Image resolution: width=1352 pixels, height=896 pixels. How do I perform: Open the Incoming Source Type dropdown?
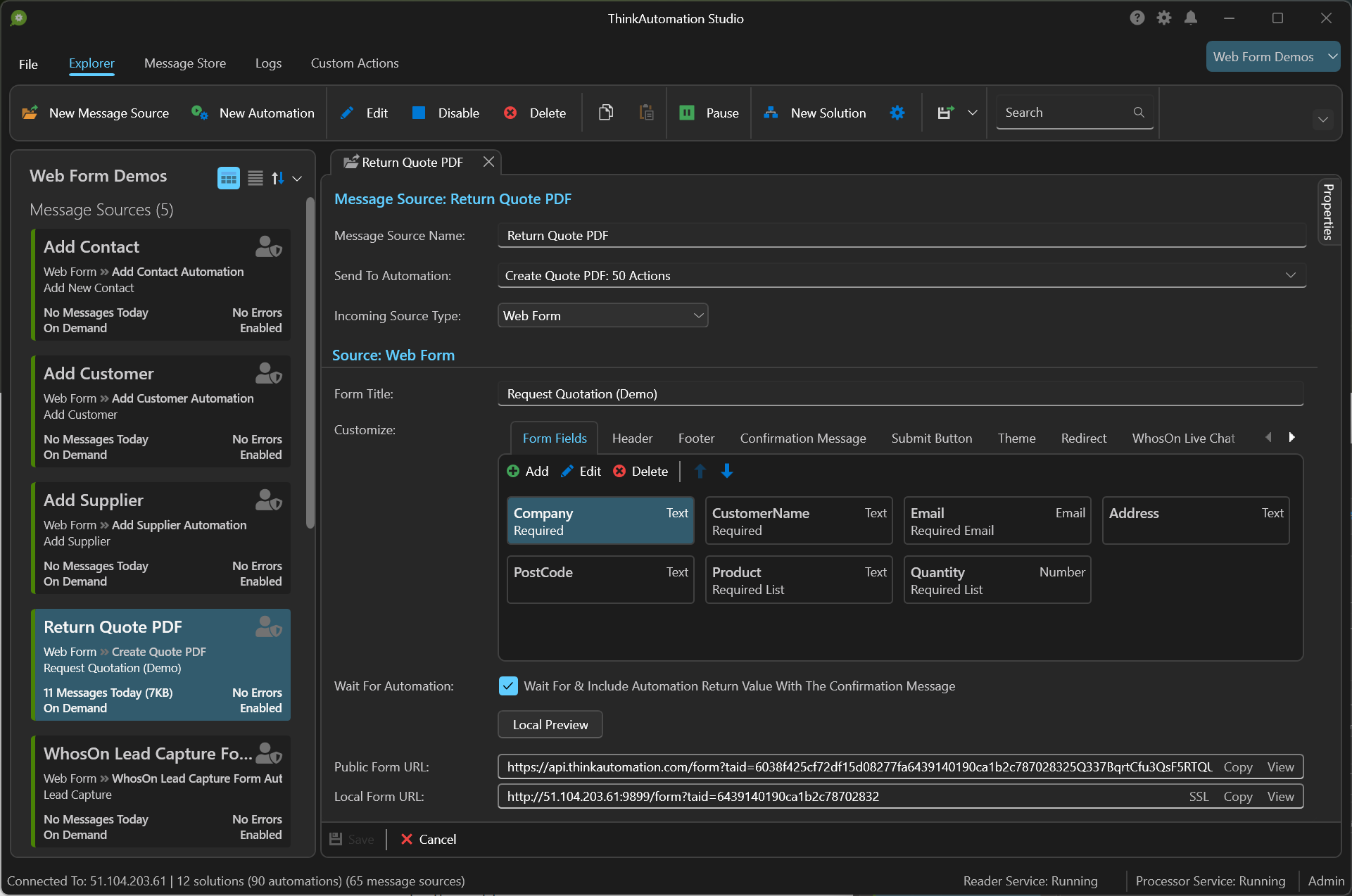602,316
